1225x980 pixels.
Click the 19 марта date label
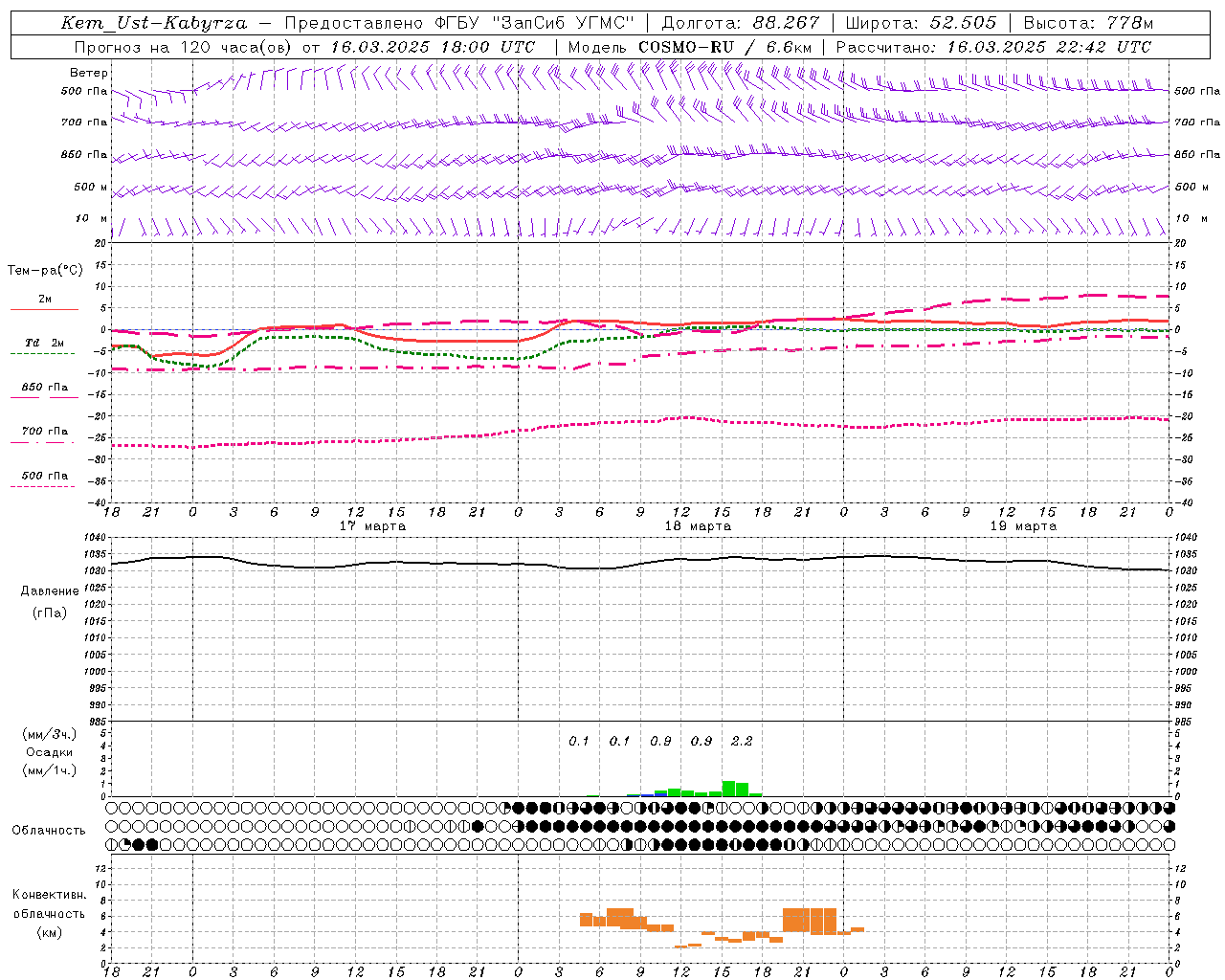1023,526
